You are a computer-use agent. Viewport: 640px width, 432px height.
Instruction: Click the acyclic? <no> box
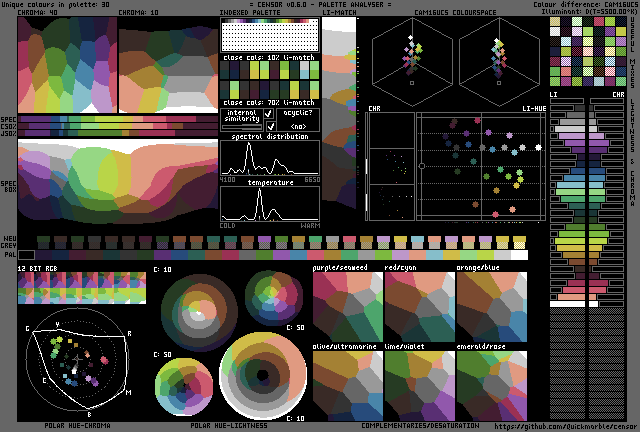tap(298, 119)
